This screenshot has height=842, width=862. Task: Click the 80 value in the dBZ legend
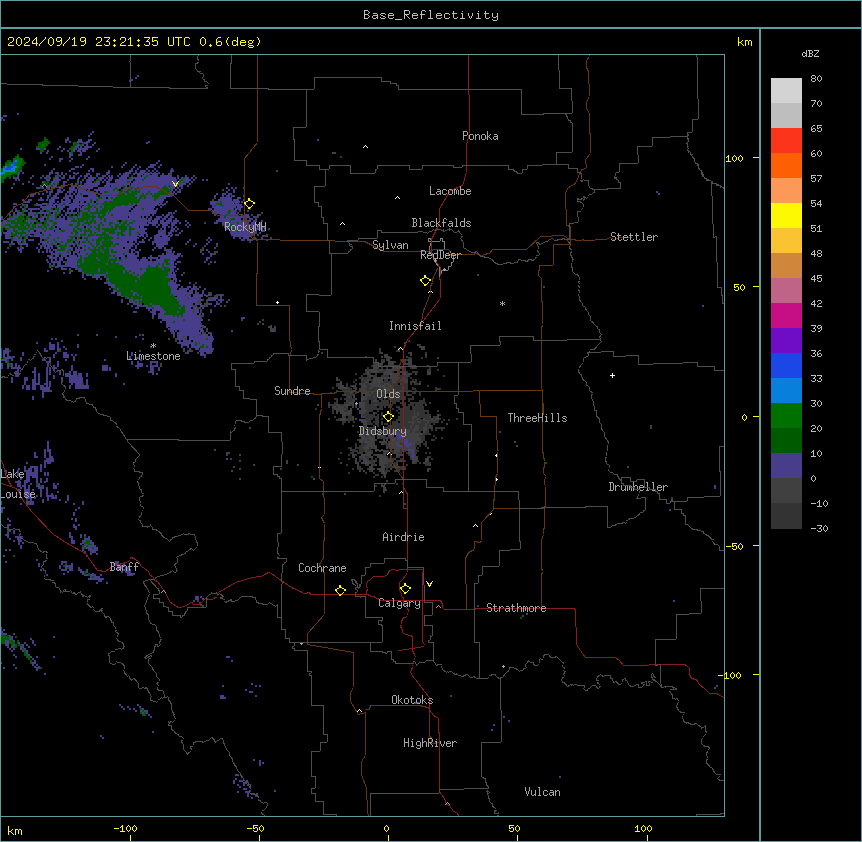pyautogui.click(x=816, y=79)
